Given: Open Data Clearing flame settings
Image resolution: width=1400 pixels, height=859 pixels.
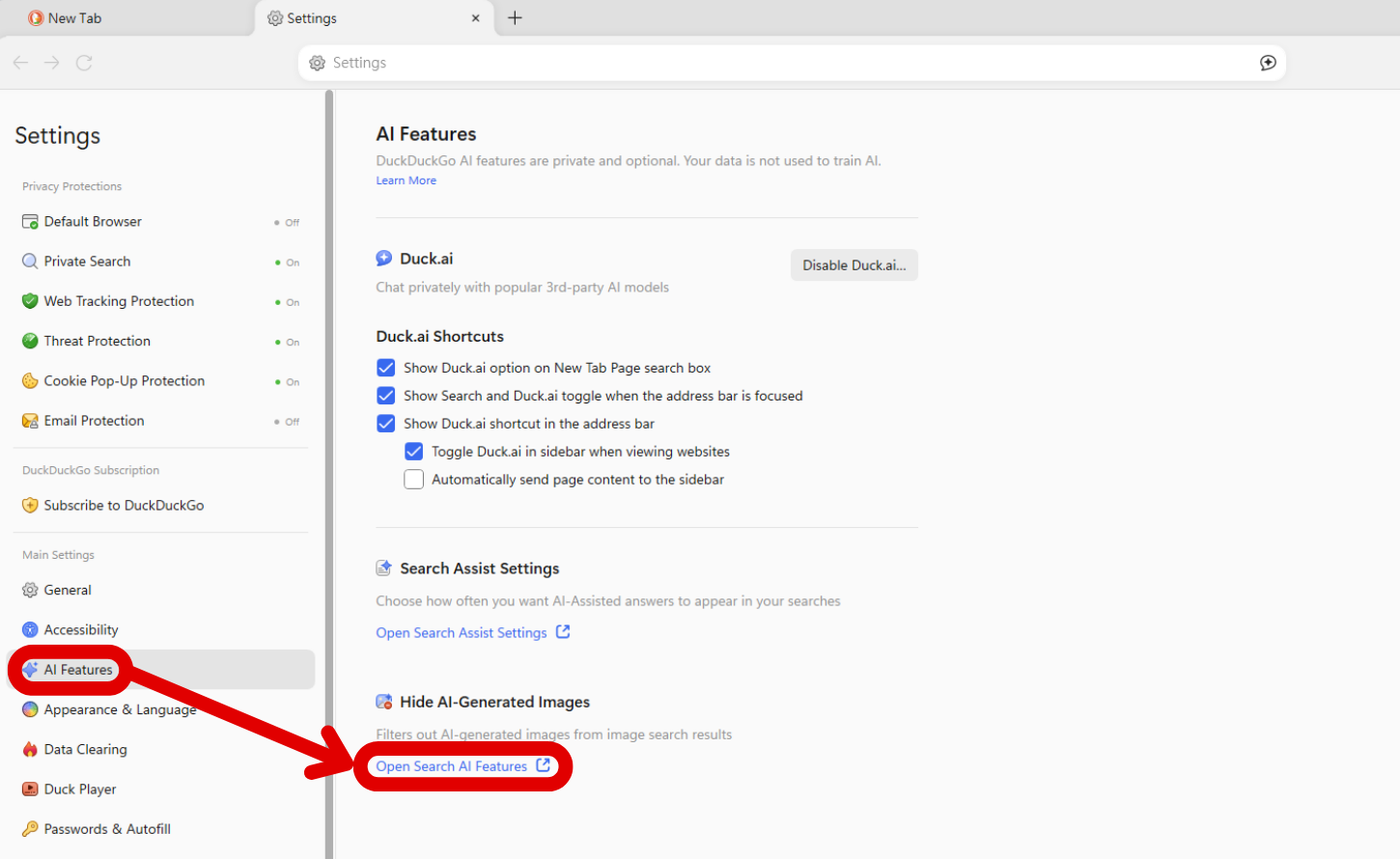Looking at the screenshot, I should [85, 750].
